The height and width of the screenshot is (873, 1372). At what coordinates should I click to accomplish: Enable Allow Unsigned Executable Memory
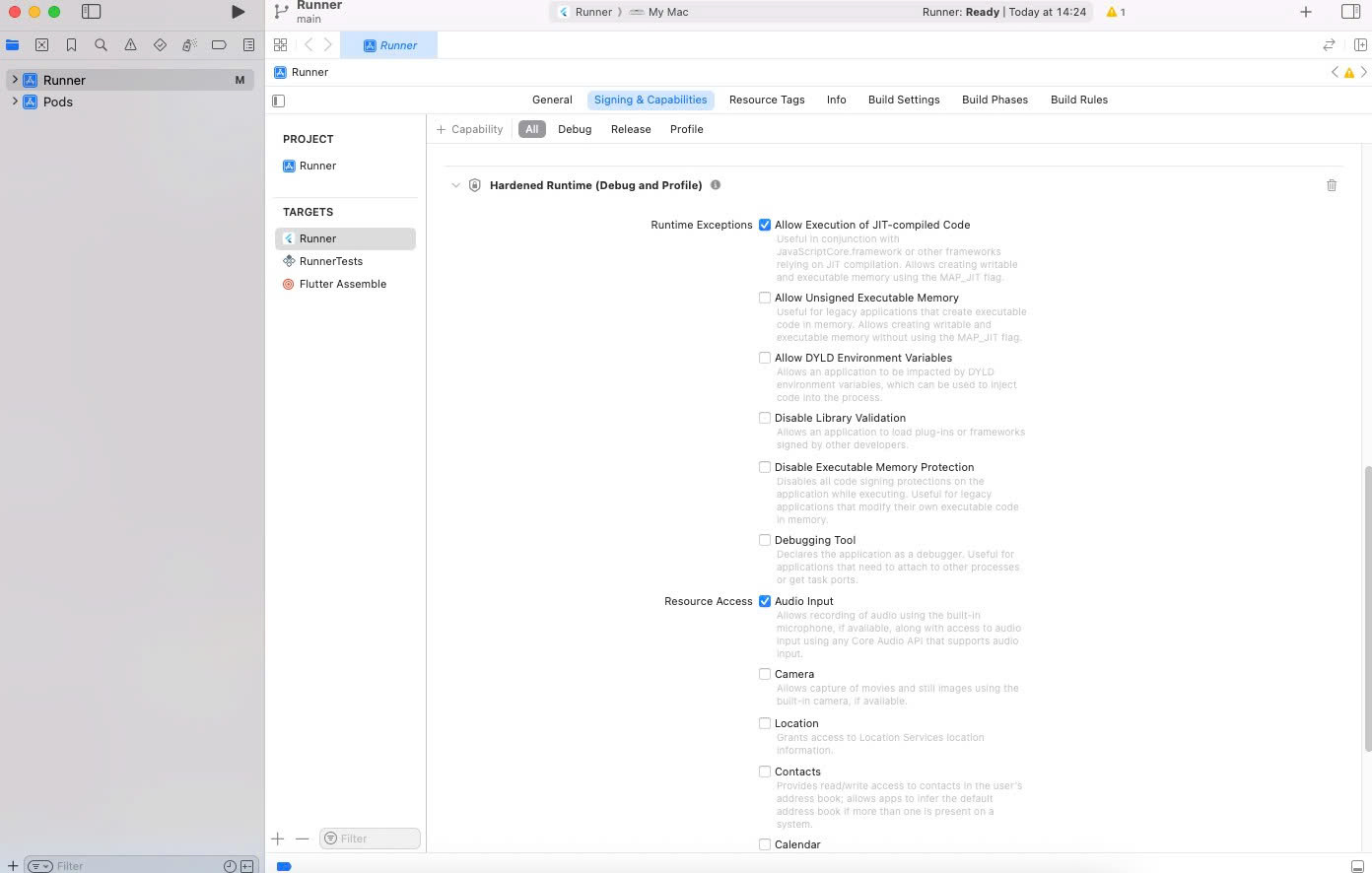pyautogui.click(x=765, y=298)
